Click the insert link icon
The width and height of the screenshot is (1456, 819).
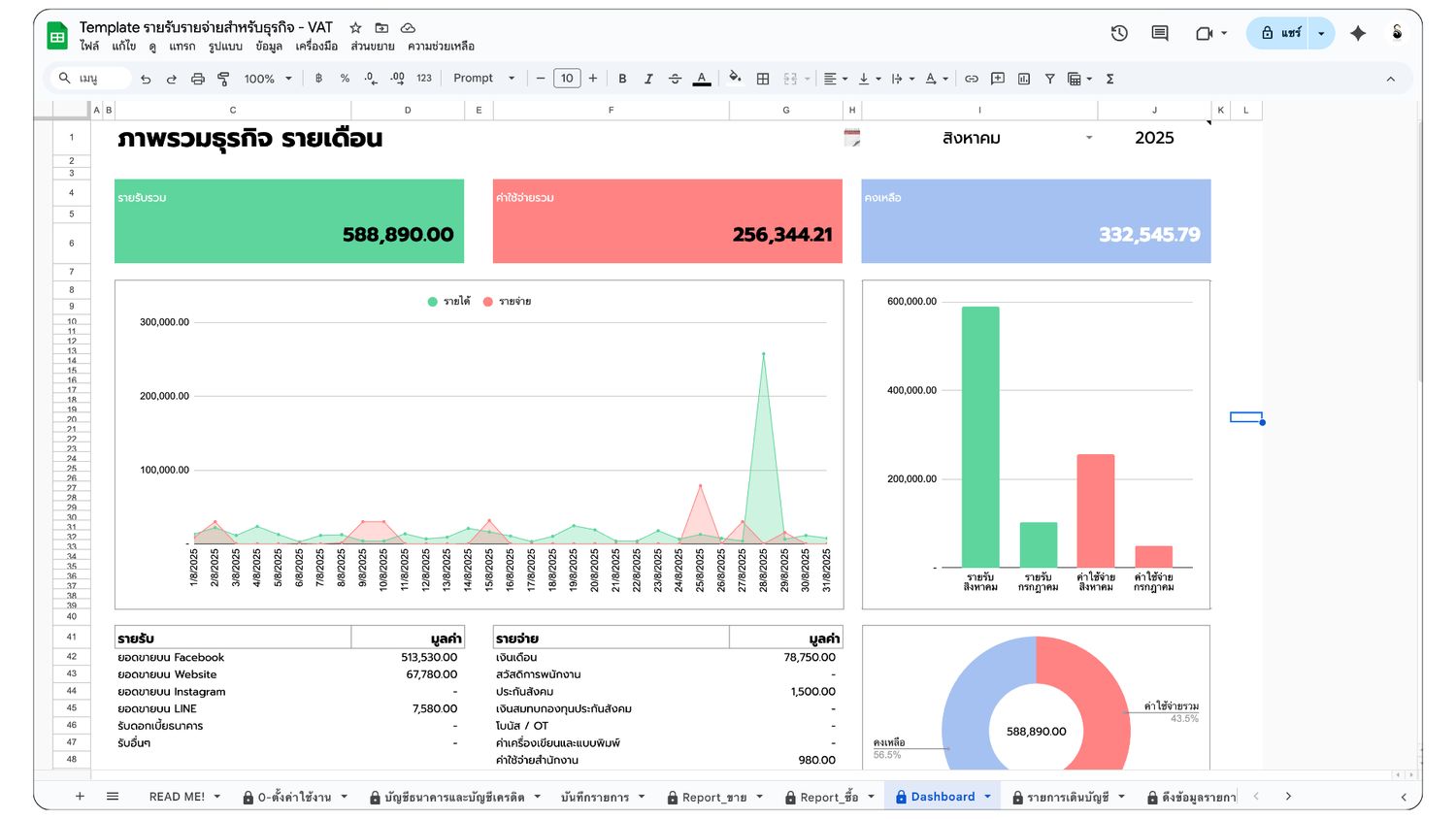(x=971, y=79)
